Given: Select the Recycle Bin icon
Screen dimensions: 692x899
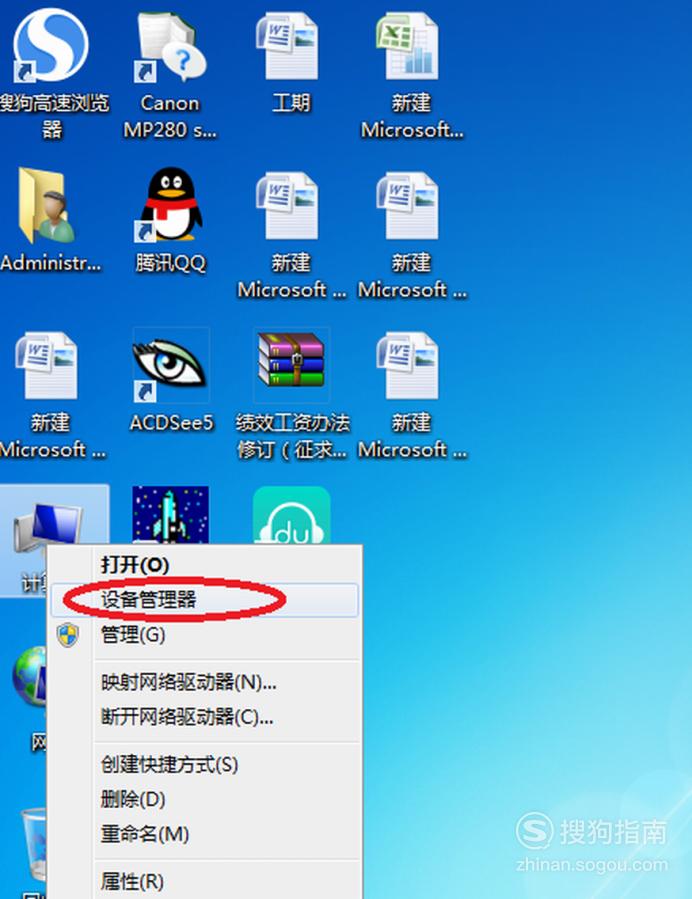Looking at the screenshot, I should click(33, 843).
